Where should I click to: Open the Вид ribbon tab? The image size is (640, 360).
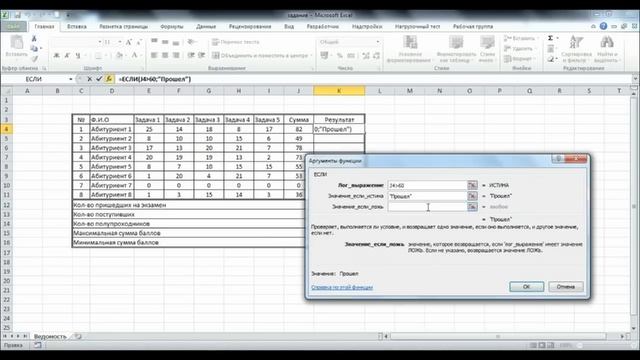pos(289,27)
